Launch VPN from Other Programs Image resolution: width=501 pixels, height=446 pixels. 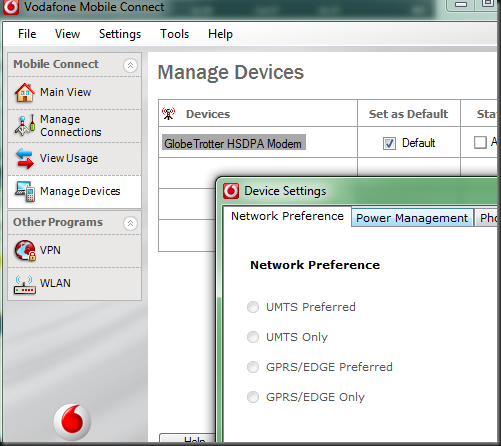[75, 250]
